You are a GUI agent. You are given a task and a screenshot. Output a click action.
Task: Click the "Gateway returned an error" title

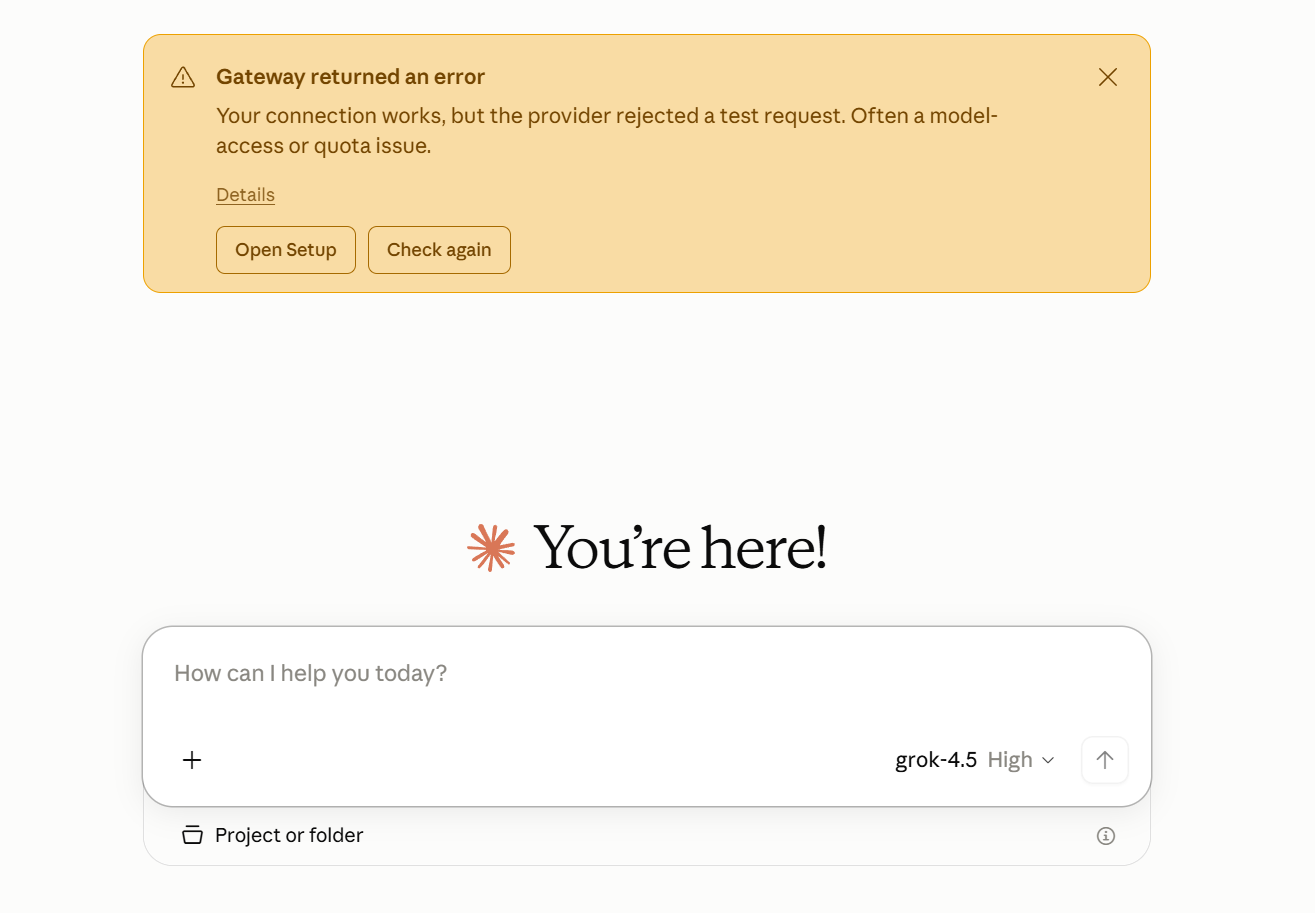(350, 77)
